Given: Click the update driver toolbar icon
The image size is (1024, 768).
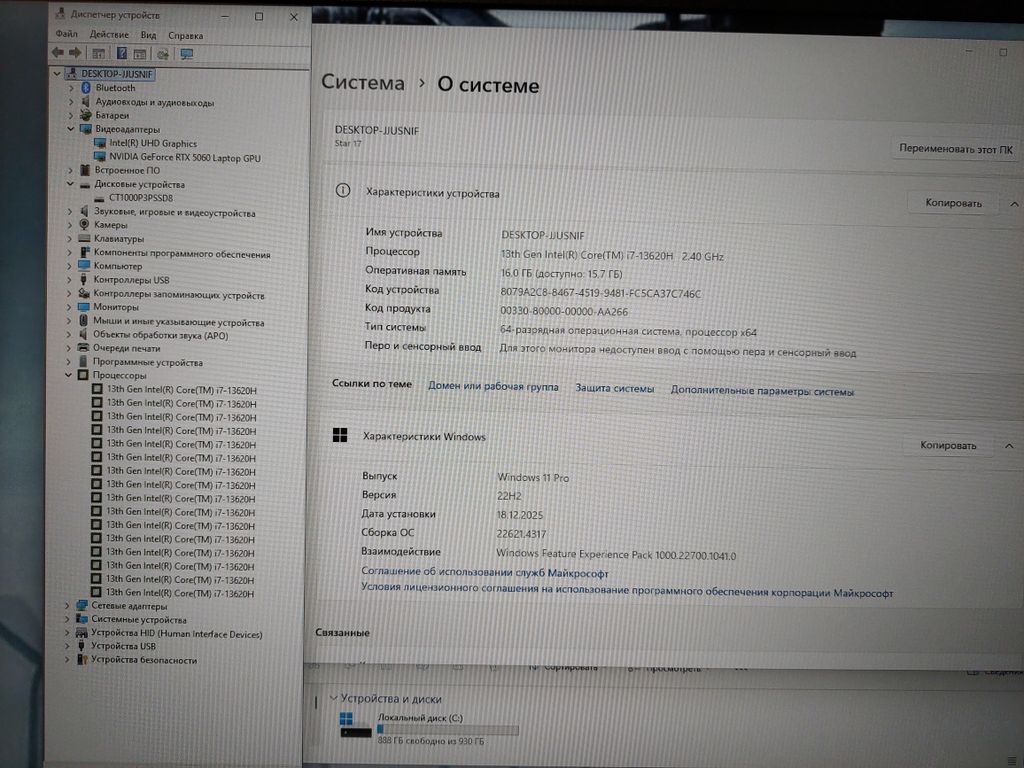Looking at the screenshot, I should [162, 53].
